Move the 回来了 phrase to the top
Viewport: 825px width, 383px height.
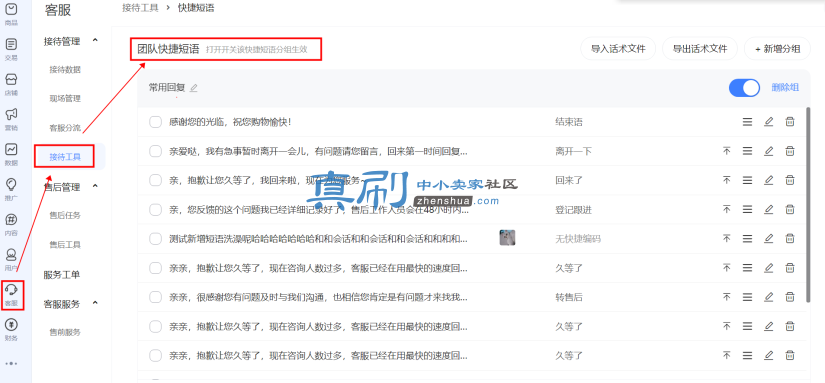pos(727,180)
